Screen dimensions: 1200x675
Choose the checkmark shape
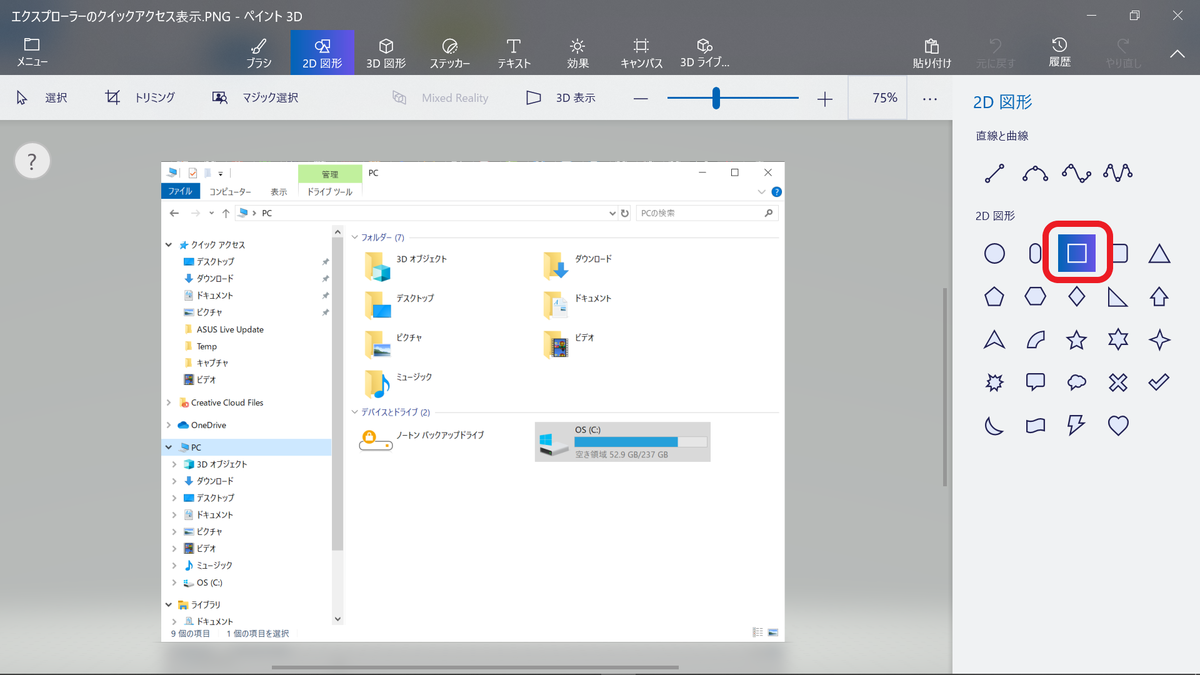coord(1159,382)
